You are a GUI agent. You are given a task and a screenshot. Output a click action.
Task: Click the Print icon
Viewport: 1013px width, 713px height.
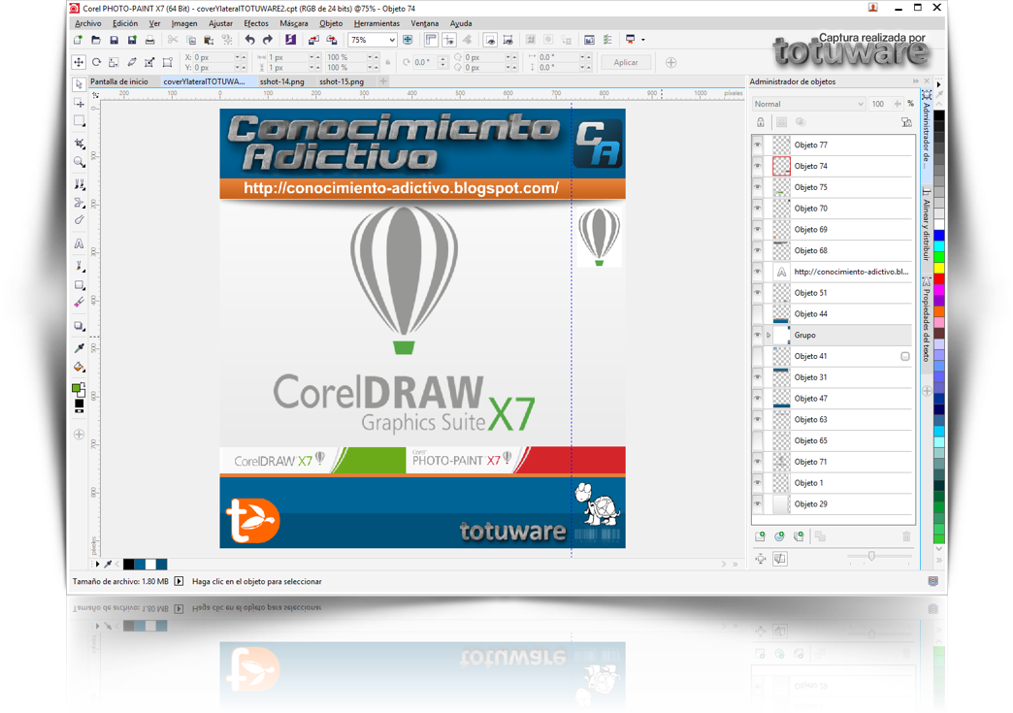[x=150, y=40]
